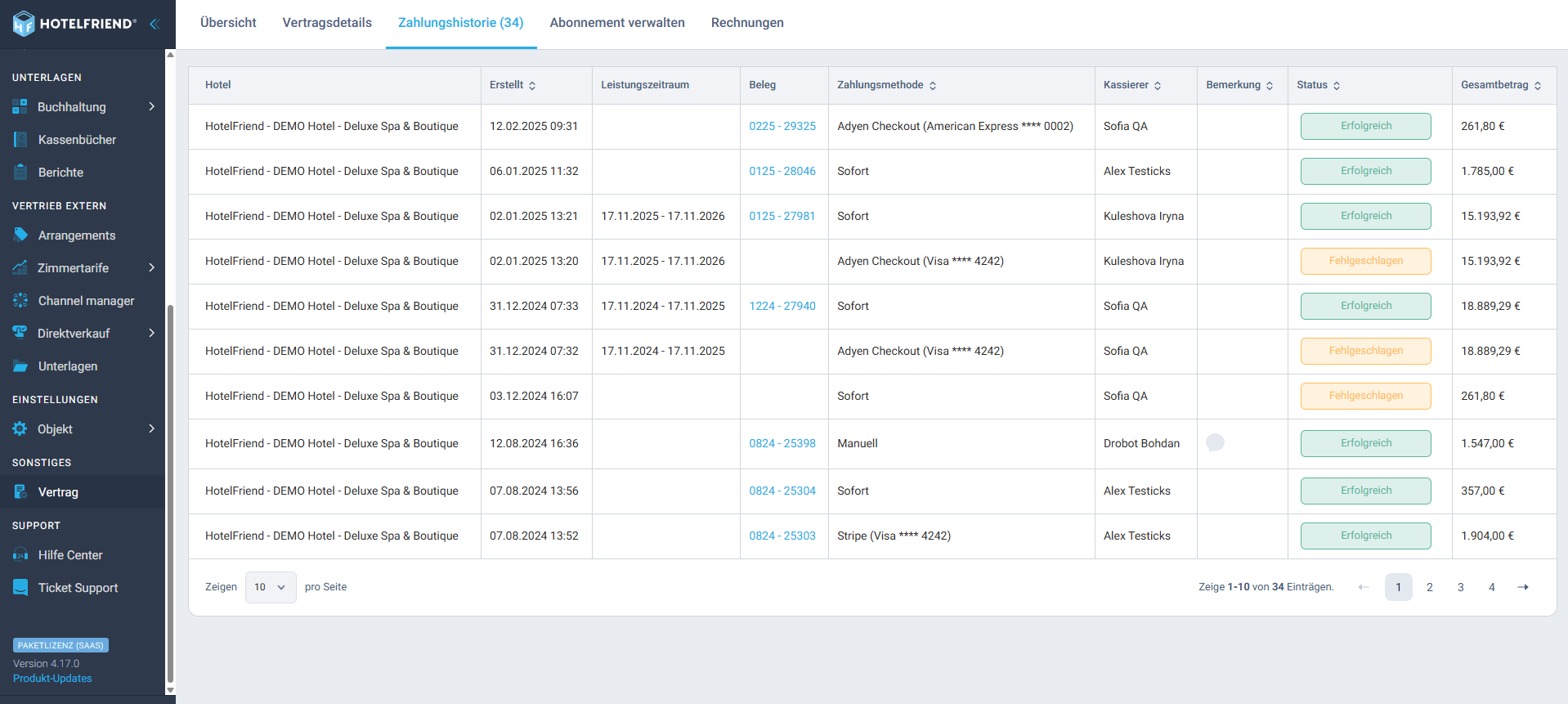The height and width of the screenshot is (704, 1568).
Task: Go to page 4 of the payment history
Action: coord(1492,587)
